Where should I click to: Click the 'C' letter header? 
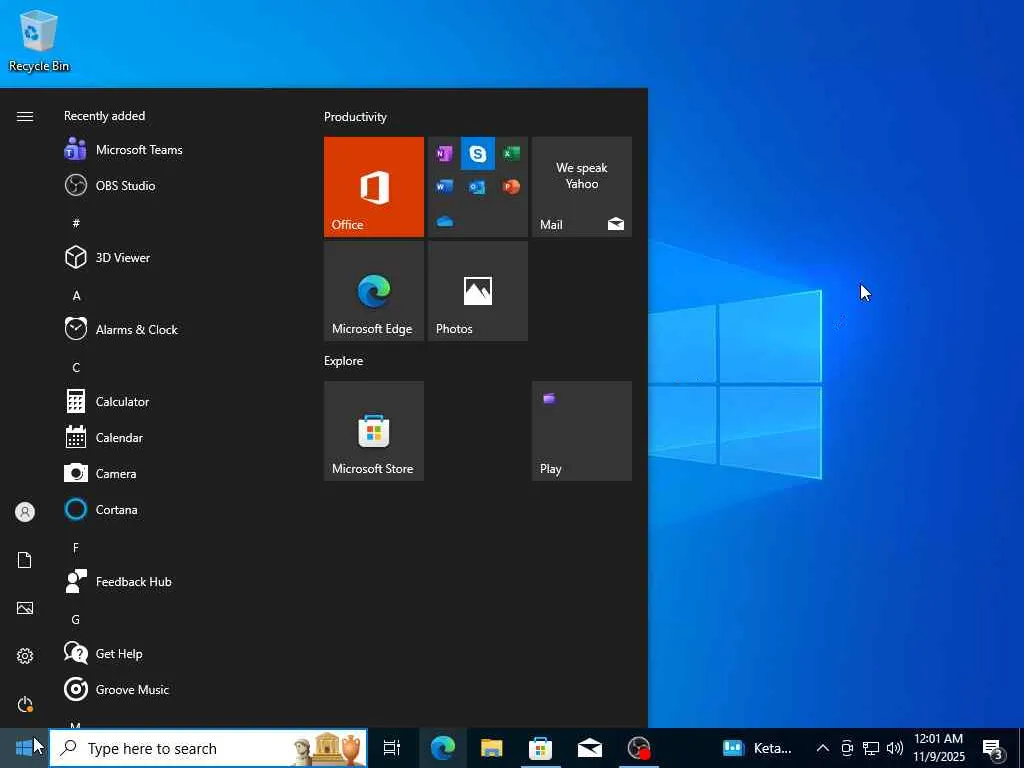tap(76, 367)
